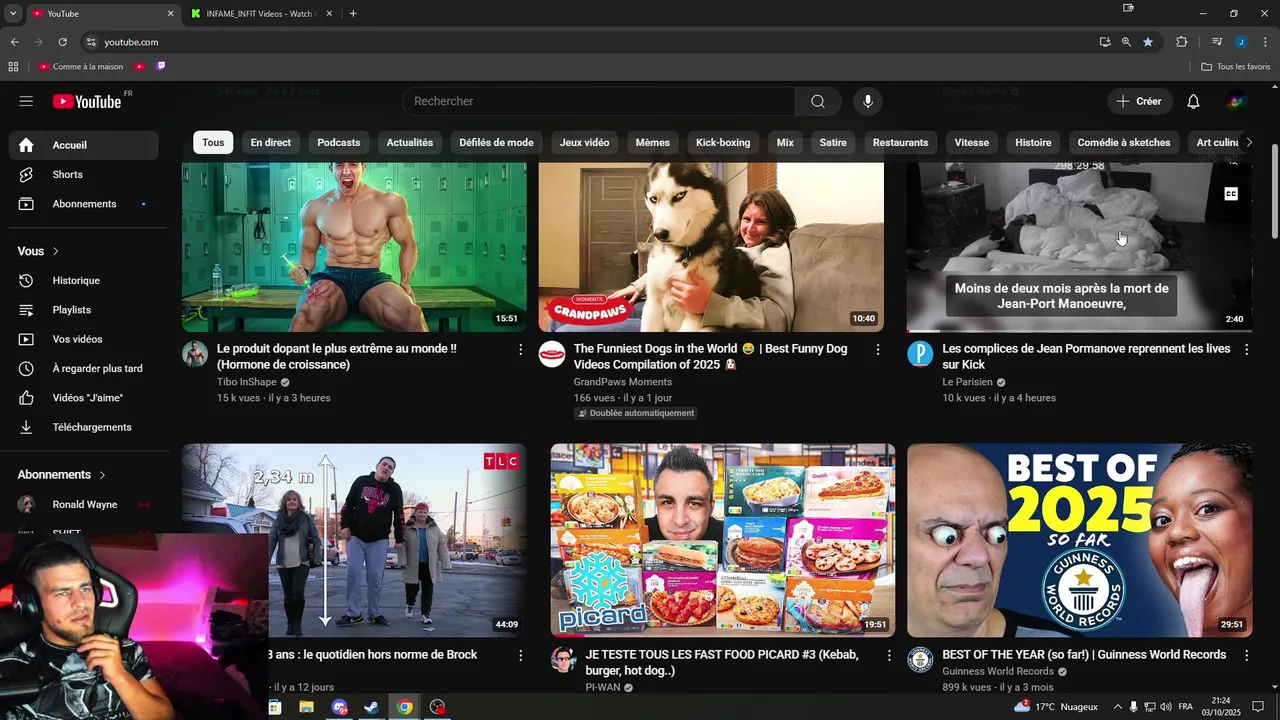Image resolution: width=1280 pixels, height=720 pixels.
Task: Reload the page in Chrome
Action: [x=62, y=42]
